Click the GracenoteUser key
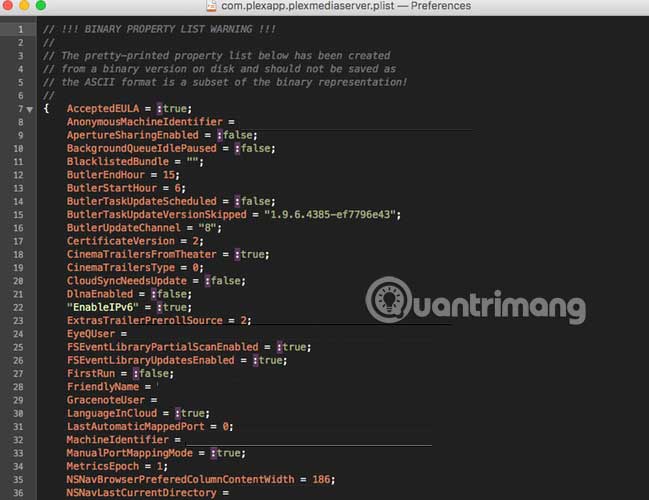The image size is (649, 500). (x=106, y=400)
